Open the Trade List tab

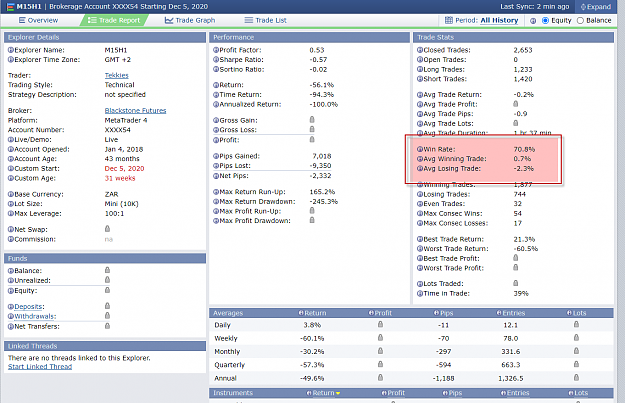pos(265,20)
